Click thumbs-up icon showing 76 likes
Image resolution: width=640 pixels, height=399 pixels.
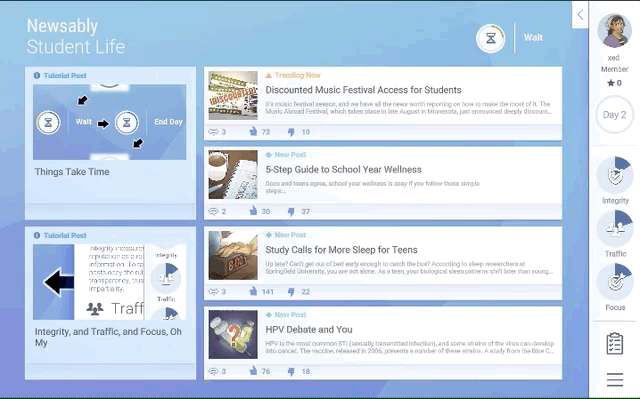[x=253, y=371]
